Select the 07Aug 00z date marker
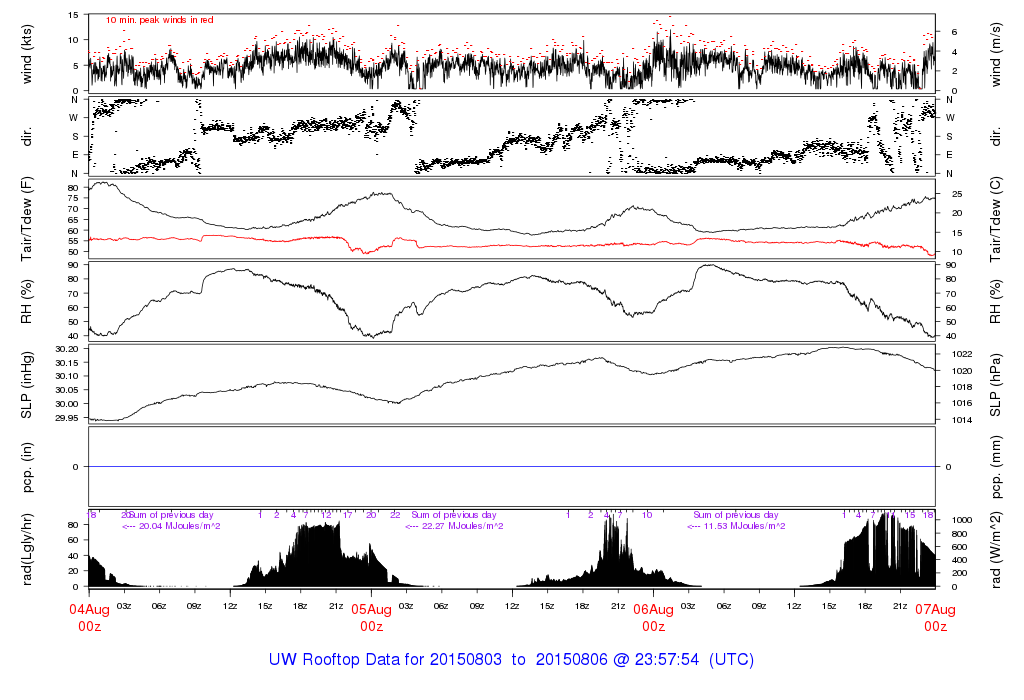Viewport: 1024px width, 700px height. pos(935,617)
